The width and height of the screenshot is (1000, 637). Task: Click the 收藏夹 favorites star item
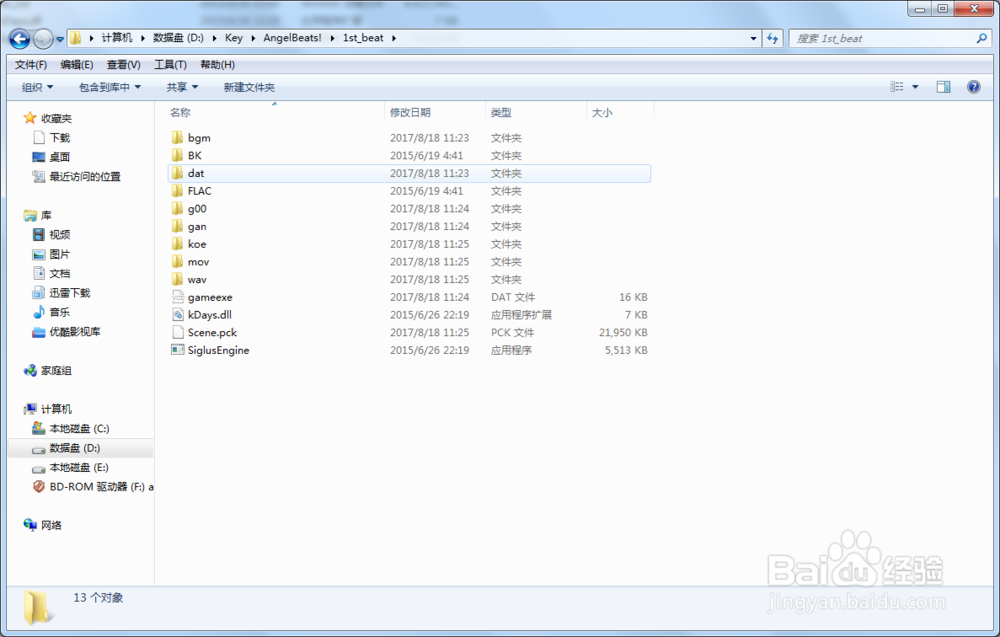(48, 118)
